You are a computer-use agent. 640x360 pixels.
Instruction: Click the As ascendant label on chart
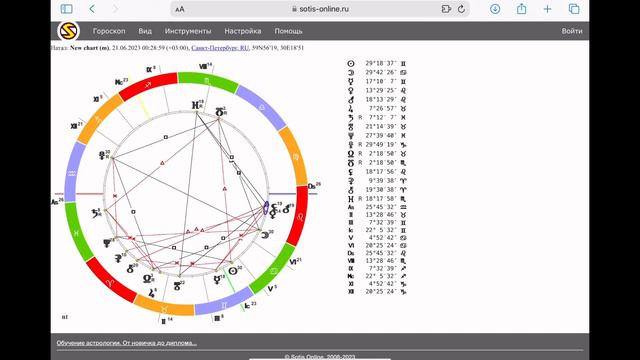pos(57,201)
